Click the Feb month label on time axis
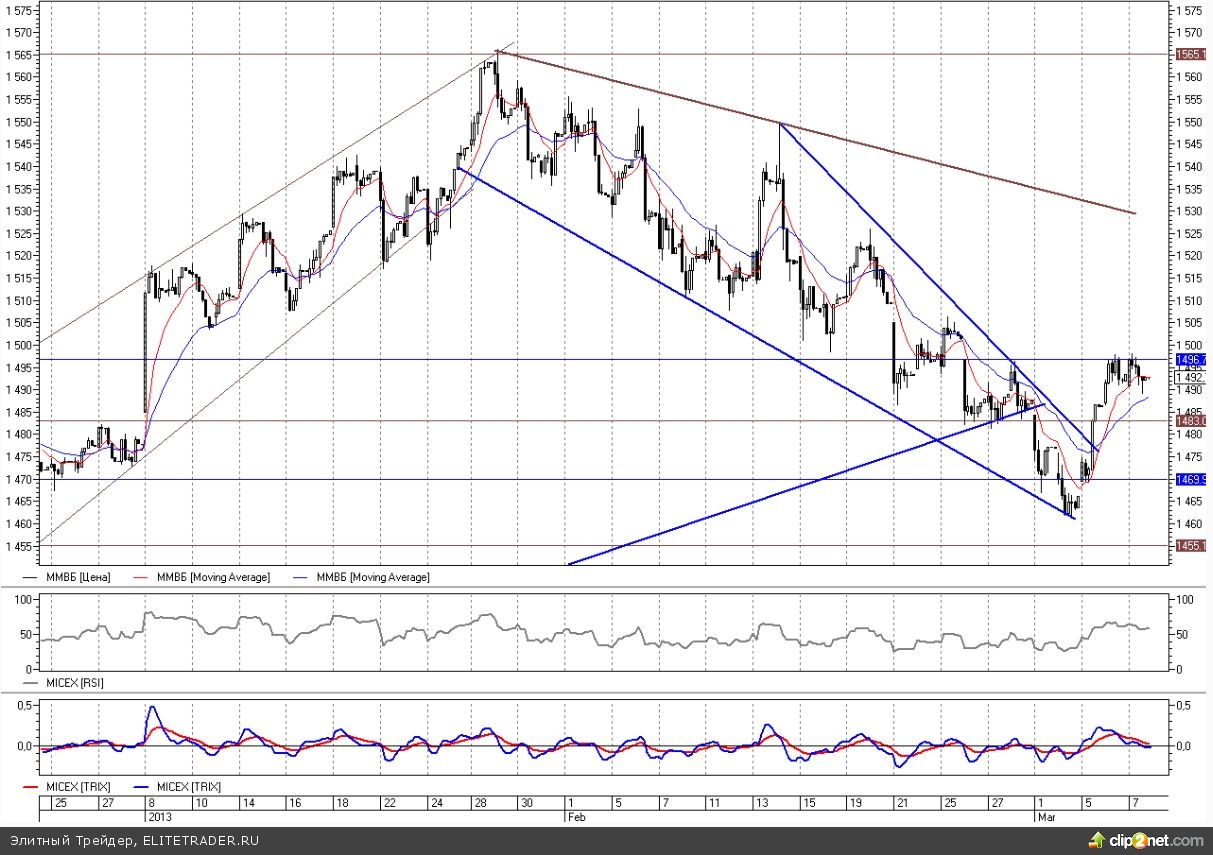Image resolution: width=1213 pixels, height=855 pixels. (574, 815)
